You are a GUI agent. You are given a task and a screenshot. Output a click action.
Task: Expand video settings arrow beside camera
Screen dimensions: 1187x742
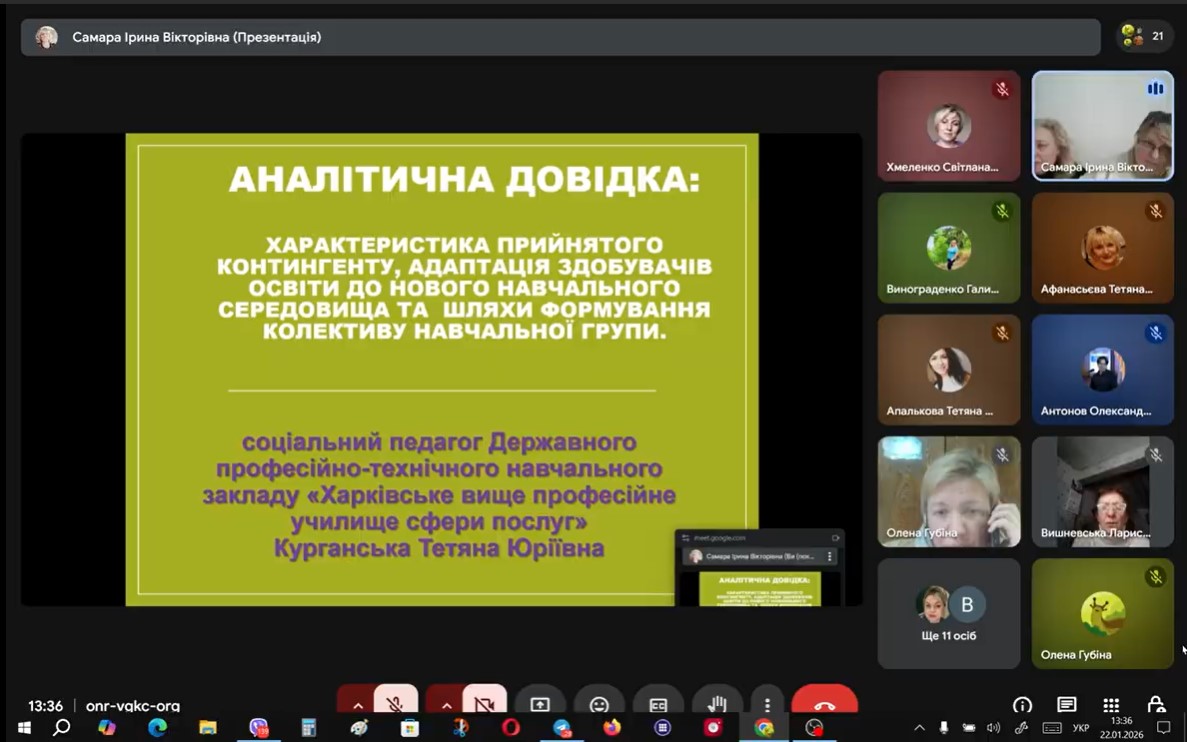446,704
